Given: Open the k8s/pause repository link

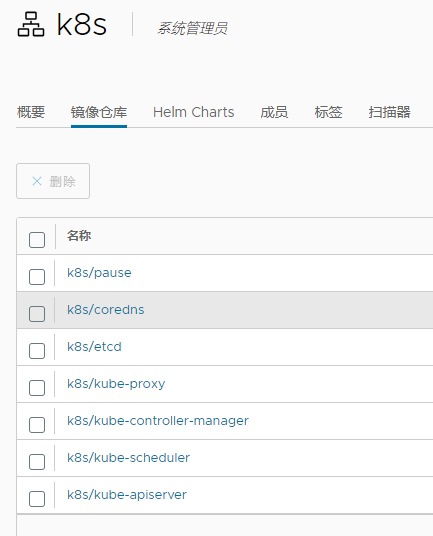Looking at the screenshot, I should click(x=99, y=273).
